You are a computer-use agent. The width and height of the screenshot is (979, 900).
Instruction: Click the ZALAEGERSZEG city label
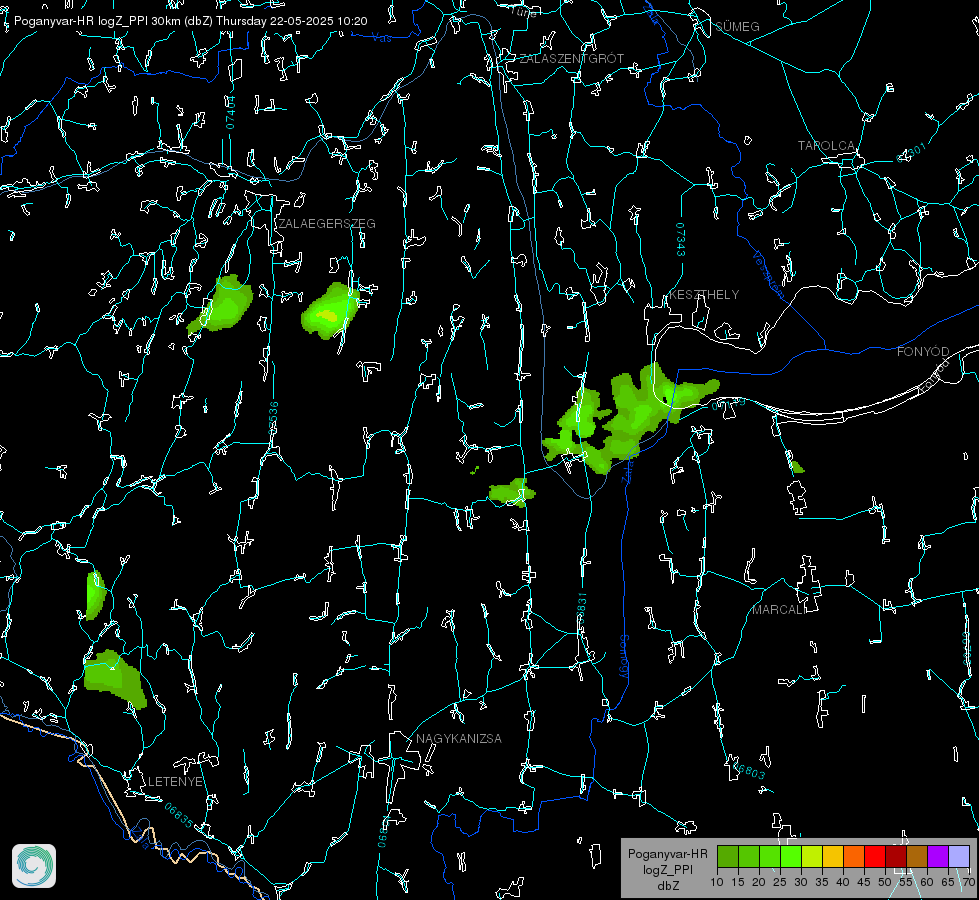327,224
